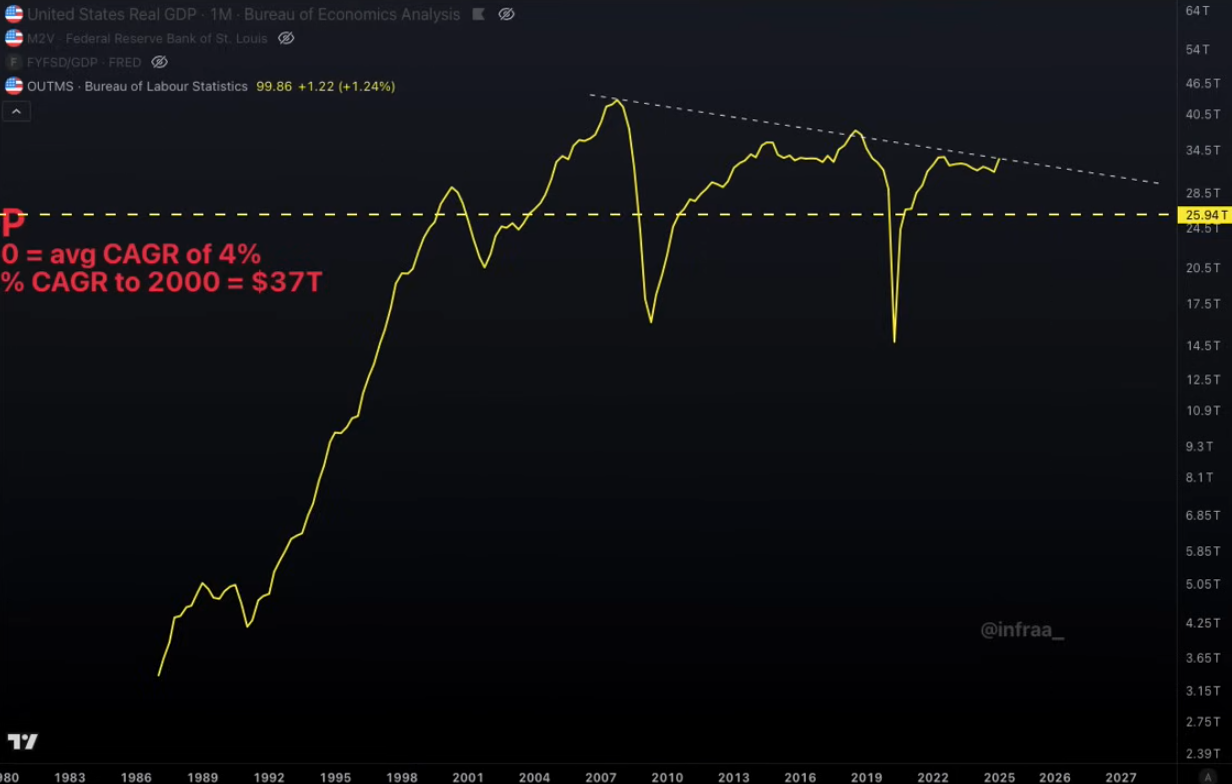Click the 54T price axis label

pyautogui.click(x=1198, y=49)
